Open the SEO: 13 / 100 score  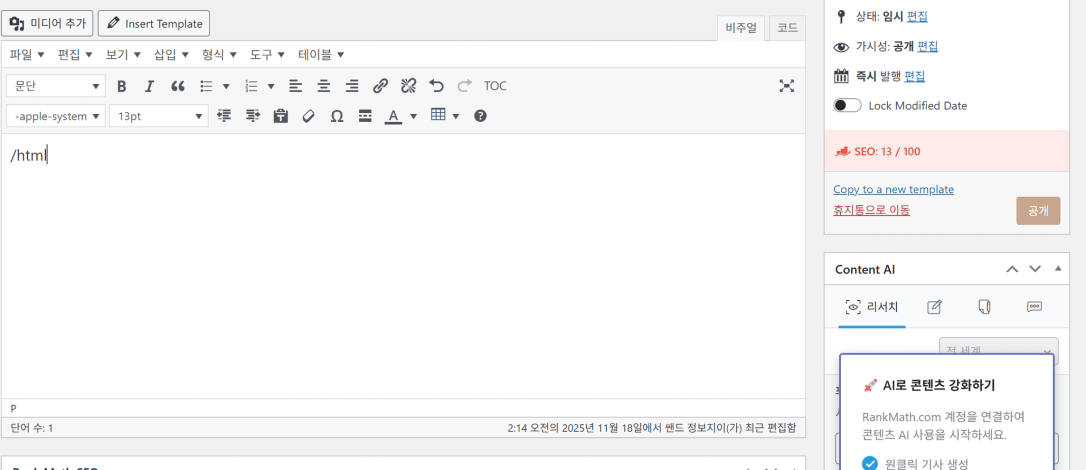coord(888,152)
